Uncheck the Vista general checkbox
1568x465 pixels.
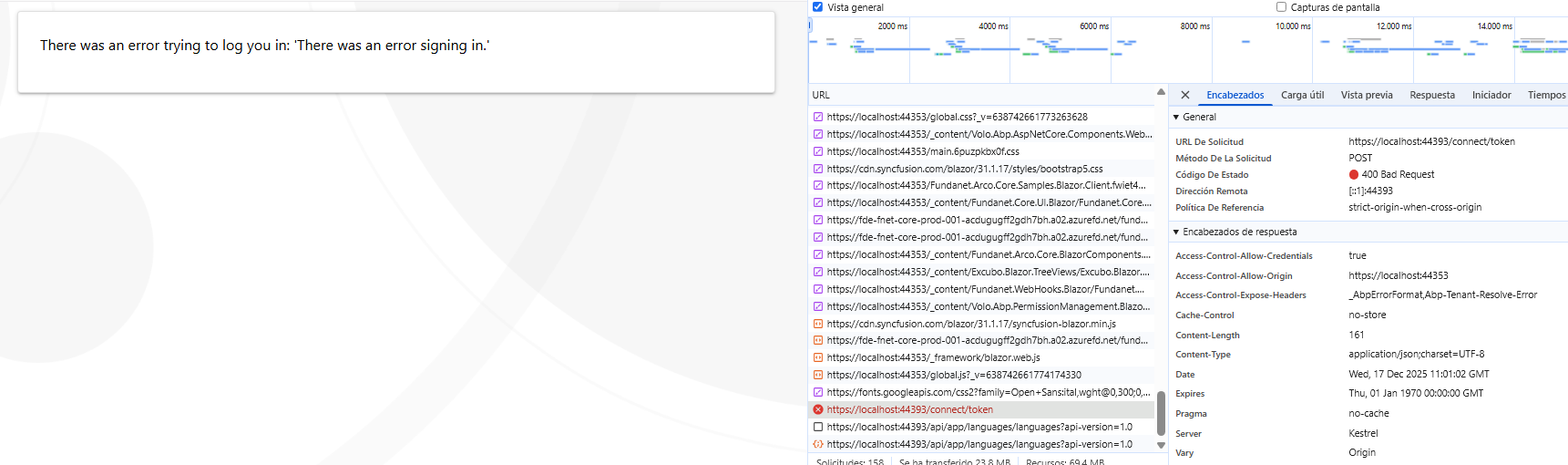tap(817, 7)
